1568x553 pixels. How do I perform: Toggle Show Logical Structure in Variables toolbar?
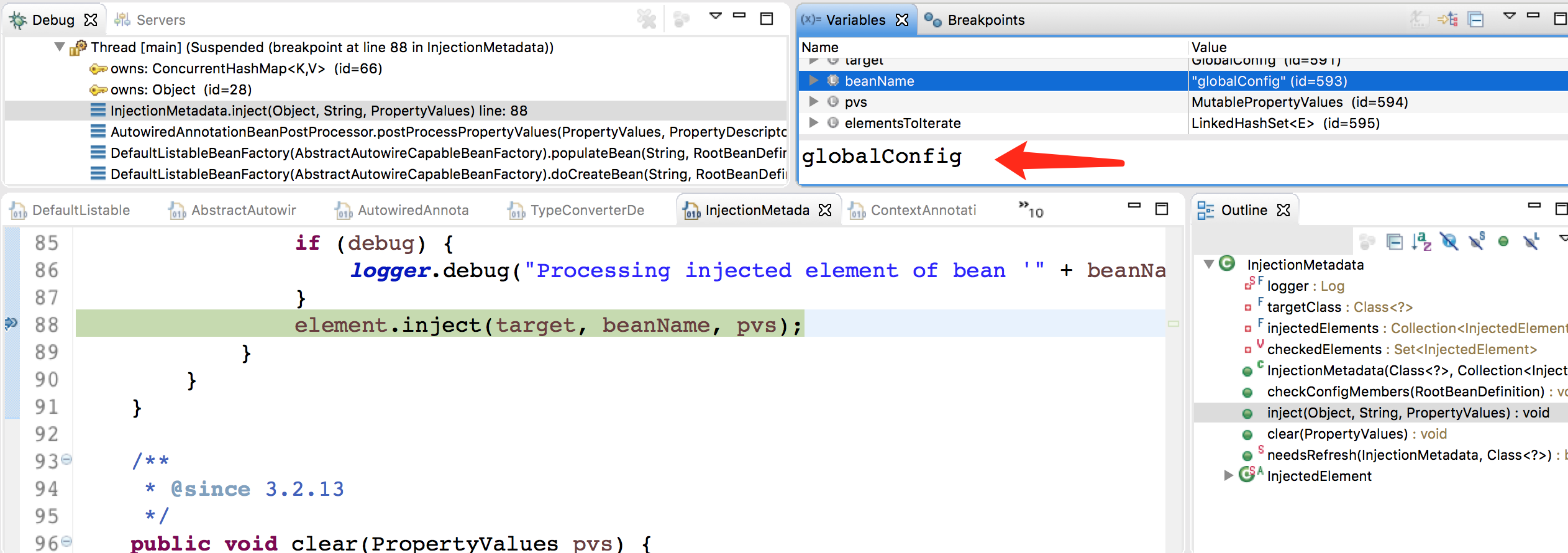[x=1448, y=19]
